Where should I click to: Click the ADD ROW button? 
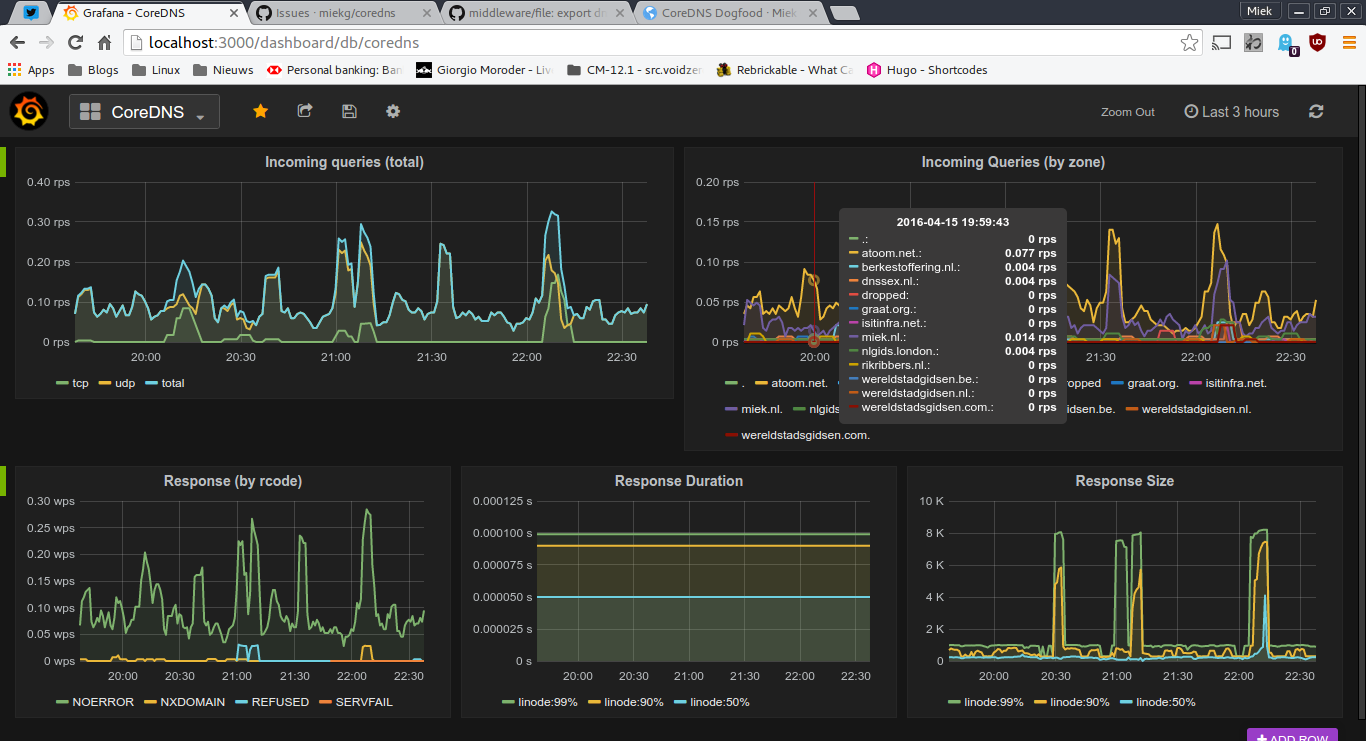pyautogui.click(x=1292, y=735)
